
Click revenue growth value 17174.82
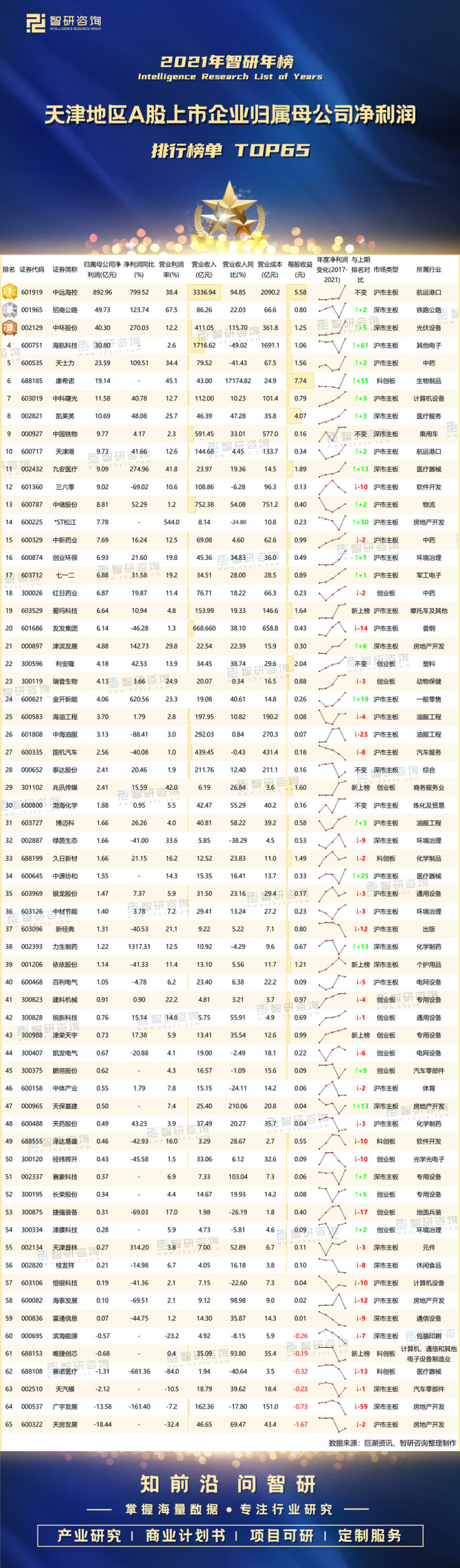(x=238, y=381)
